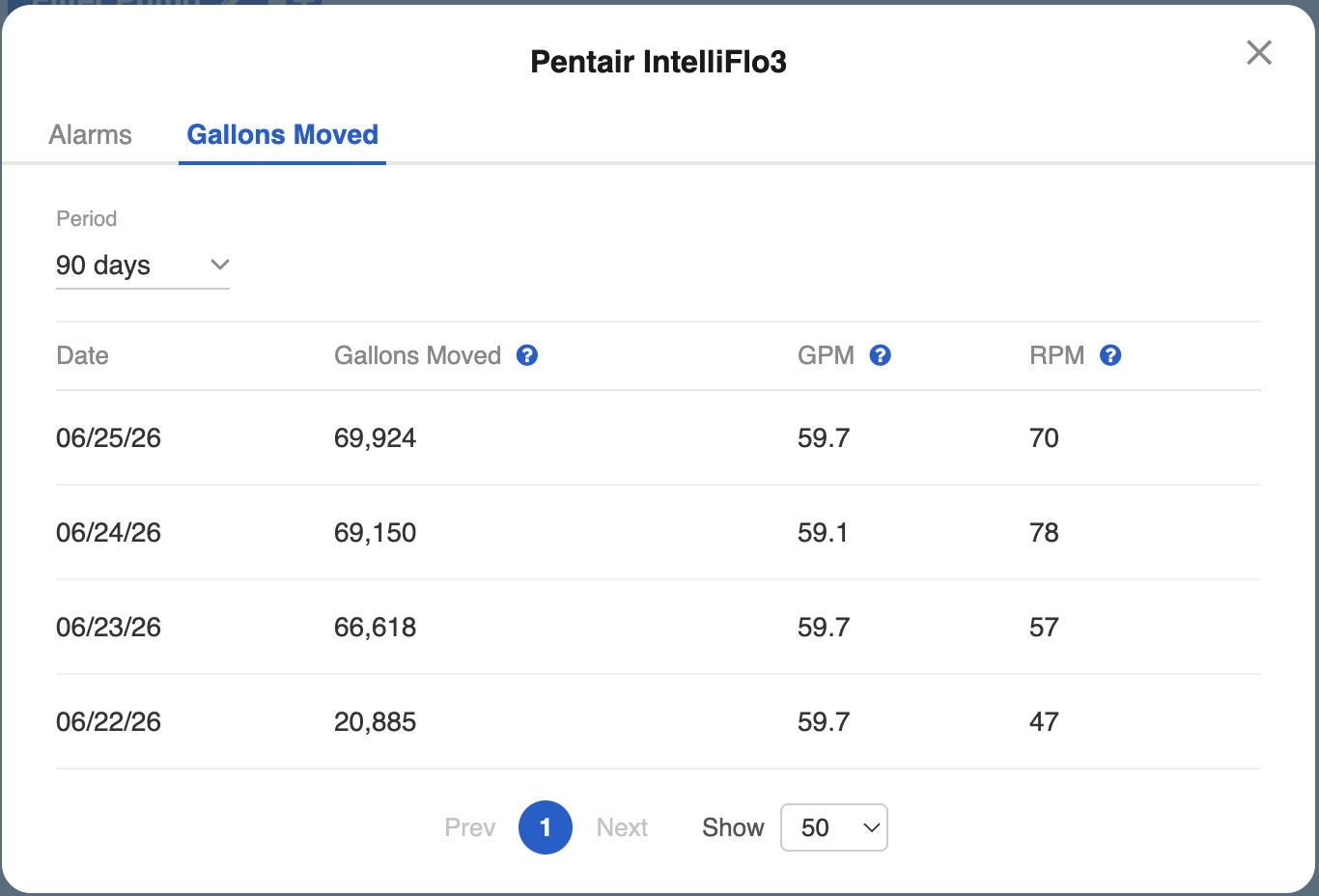Click the GPM value 59.1
Screen dimensions: 1319x896
(x=823, y=533)
